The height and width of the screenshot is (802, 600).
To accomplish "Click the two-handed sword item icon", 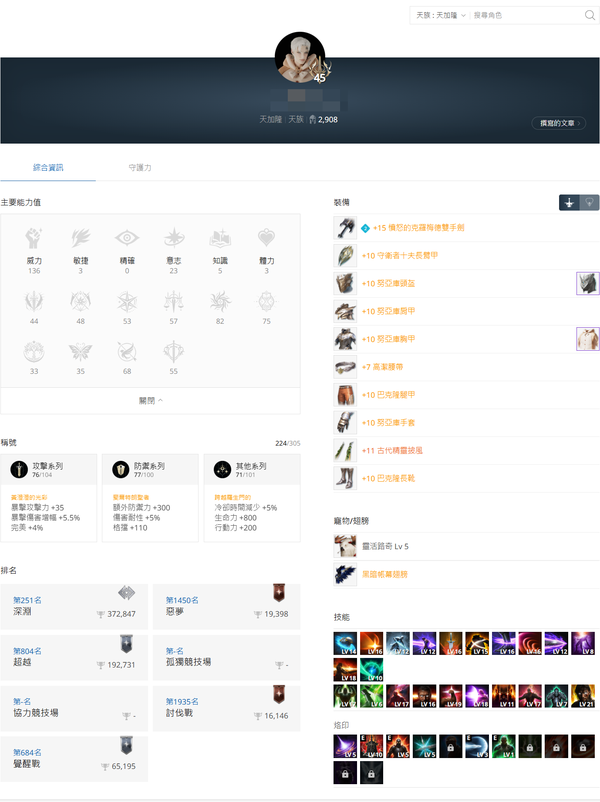I will 345,228.
